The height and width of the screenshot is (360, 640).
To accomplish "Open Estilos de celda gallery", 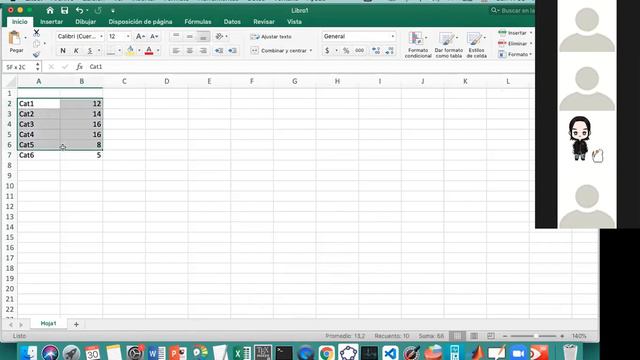I will (x=476, y=44).
